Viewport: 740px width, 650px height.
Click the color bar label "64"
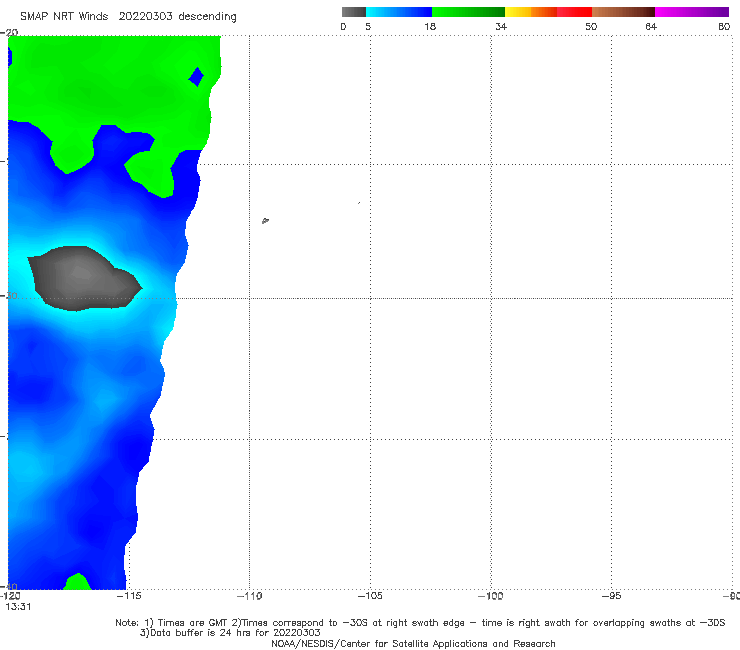coord(651,26)
